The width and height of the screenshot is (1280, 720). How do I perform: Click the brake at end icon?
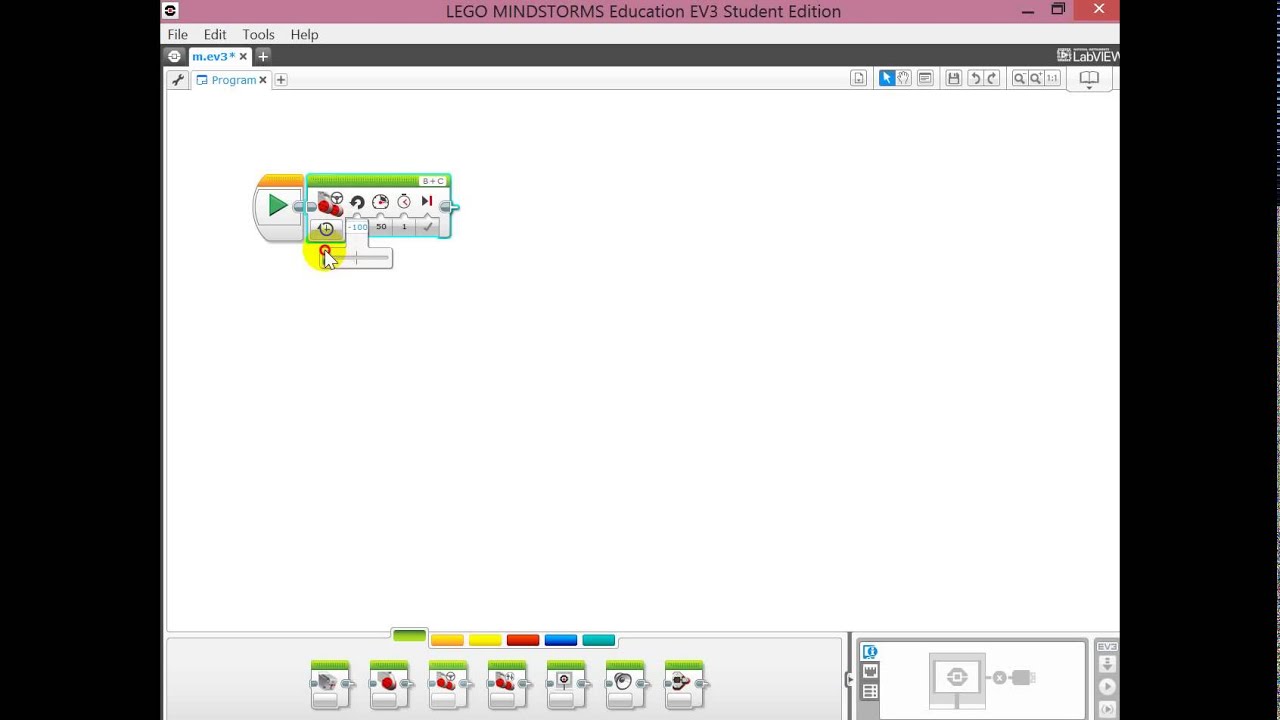(427, 201)
